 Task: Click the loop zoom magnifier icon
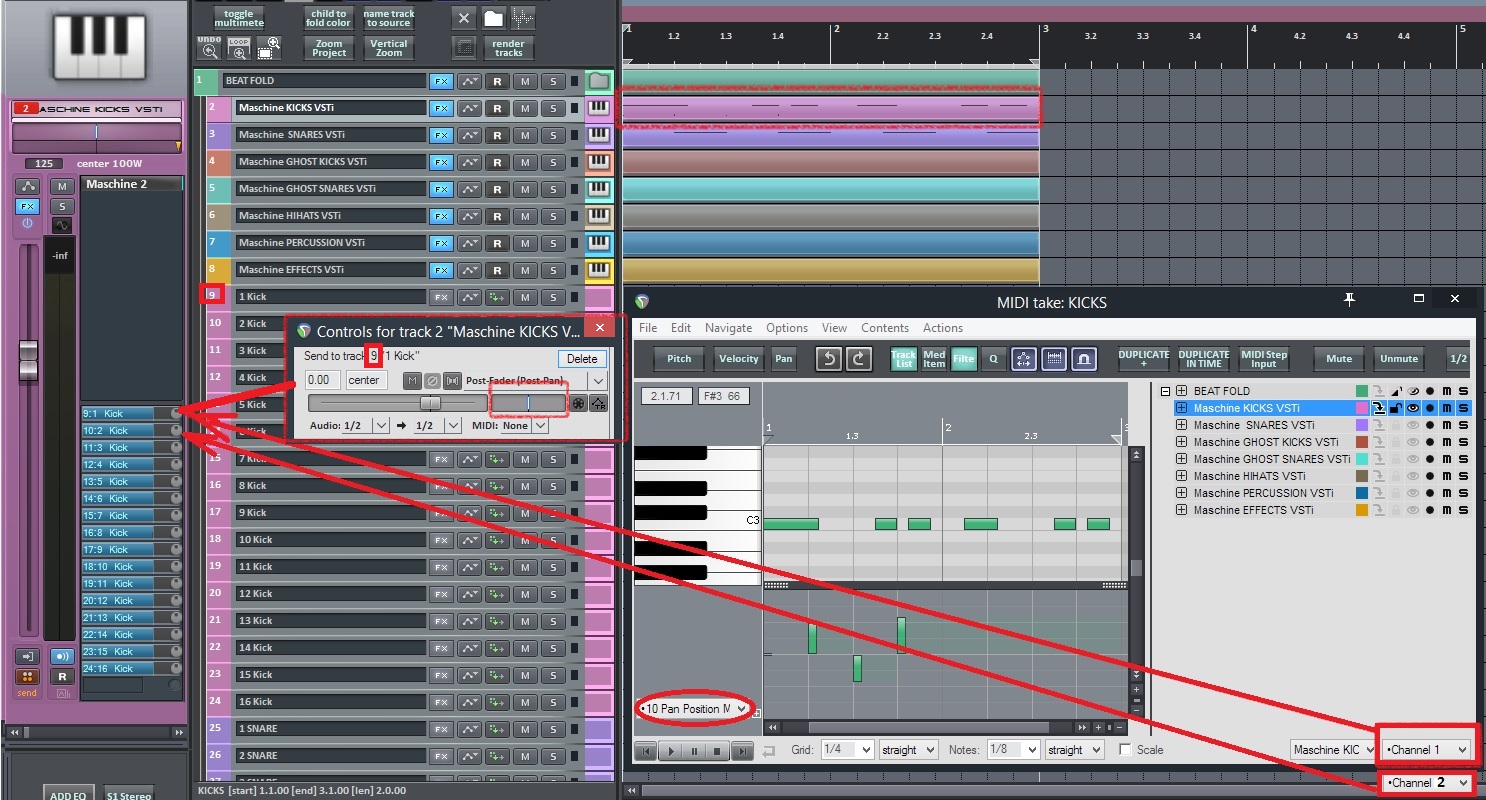238,46
